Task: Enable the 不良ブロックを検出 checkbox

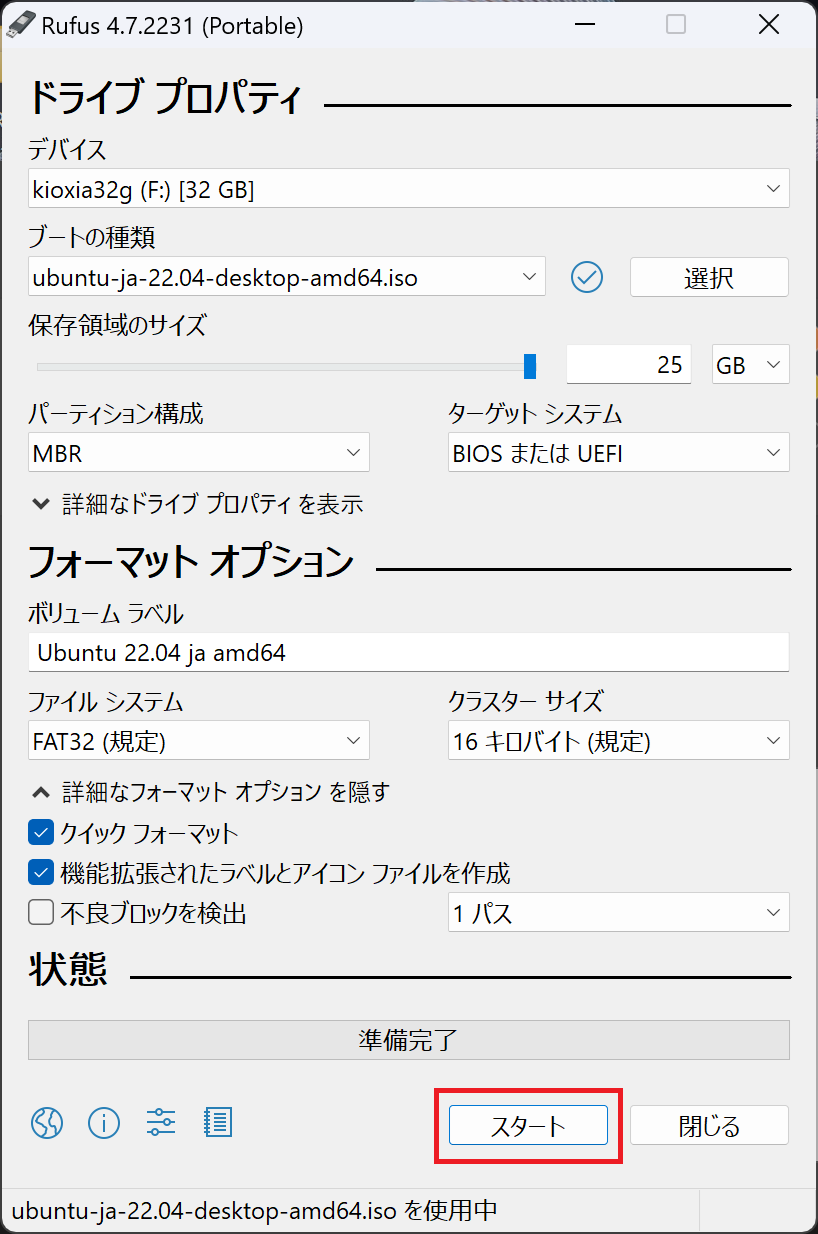Action: [x=41, y=913]
